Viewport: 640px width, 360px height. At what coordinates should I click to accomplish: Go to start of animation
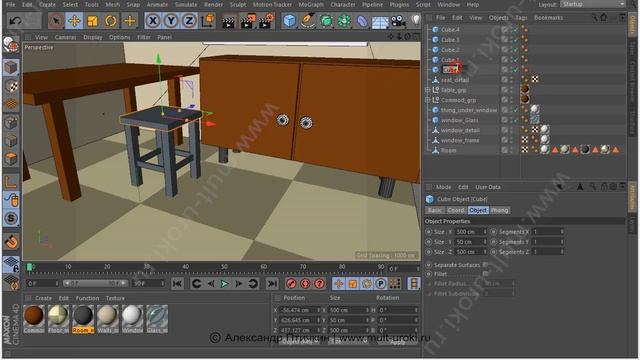point(177,283)
